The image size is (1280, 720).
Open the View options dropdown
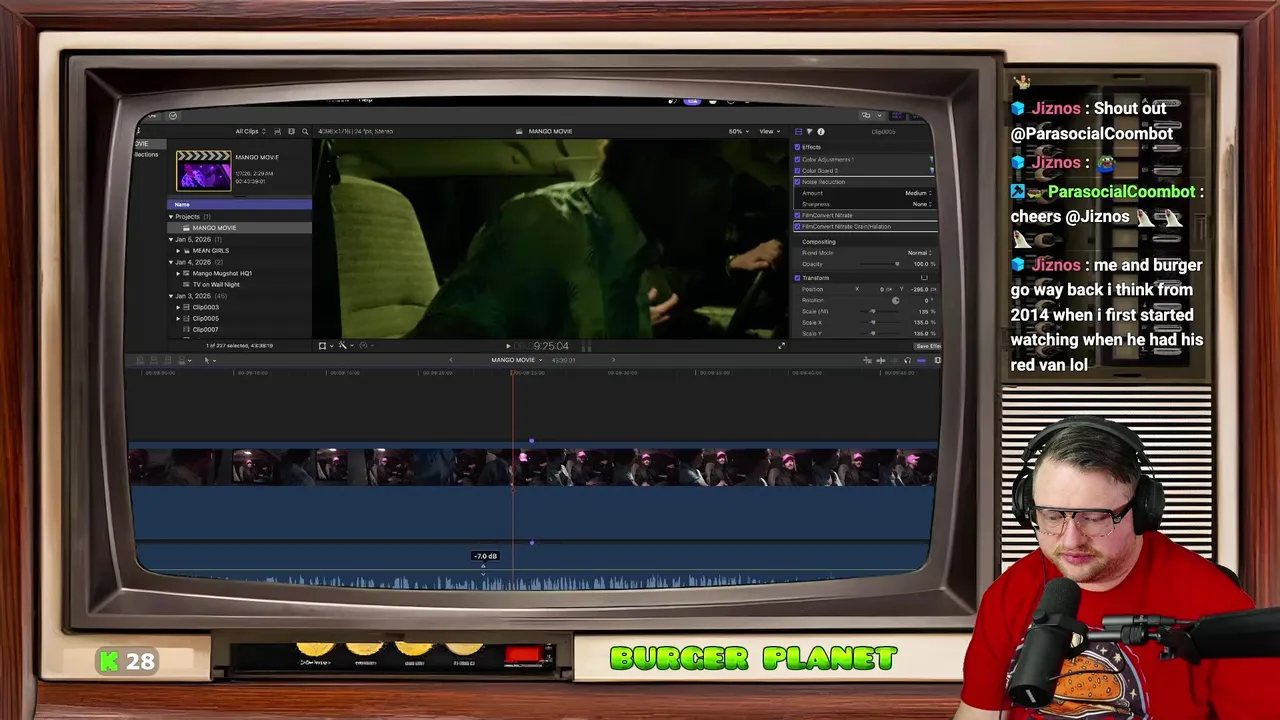tap(769, 131)
